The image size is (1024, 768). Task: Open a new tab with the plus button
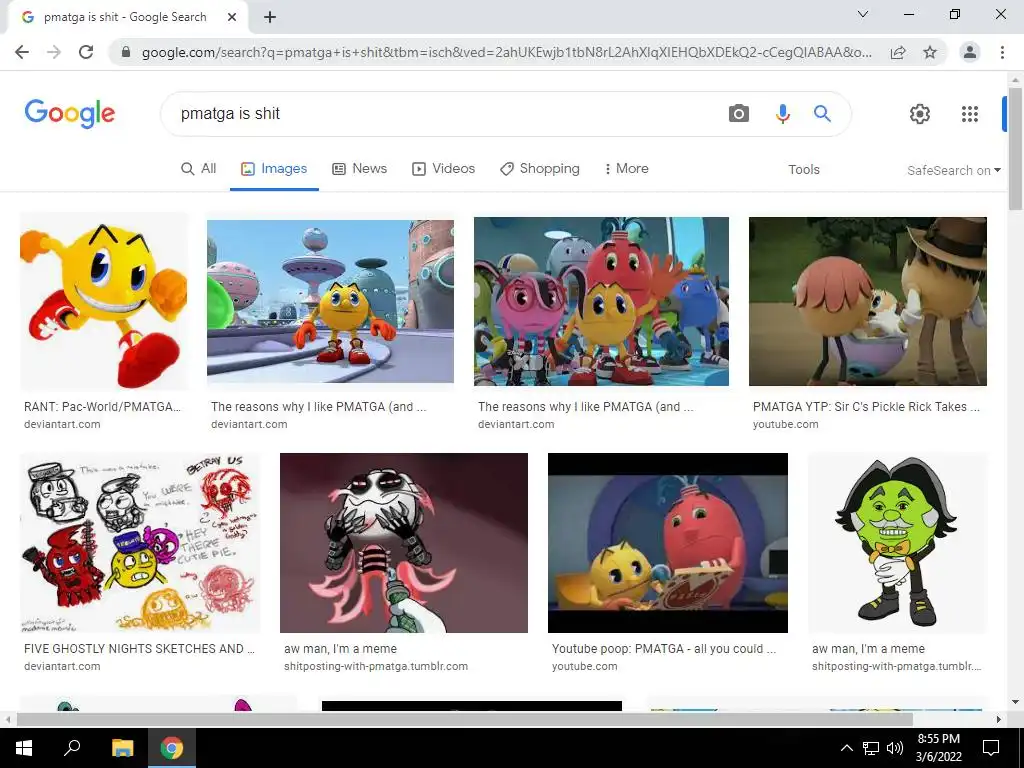(x=270, y=18)
